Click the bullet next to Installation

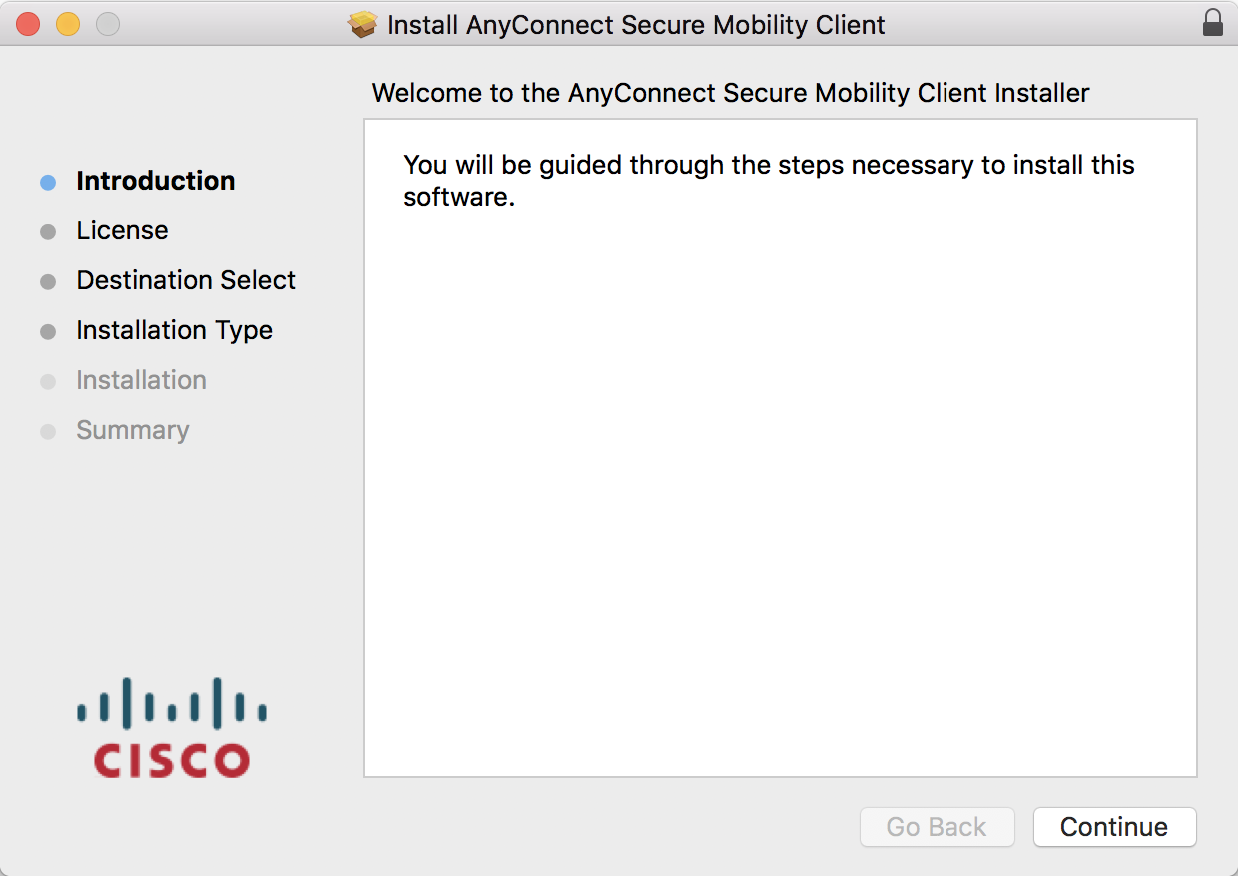point(48,381)
